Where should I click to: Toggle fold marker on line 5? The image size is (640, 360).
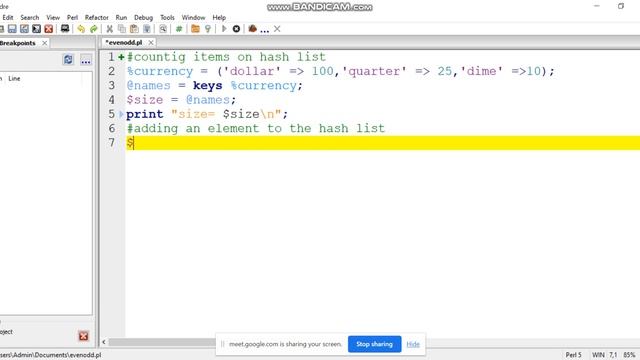click(x=121, y=114)
